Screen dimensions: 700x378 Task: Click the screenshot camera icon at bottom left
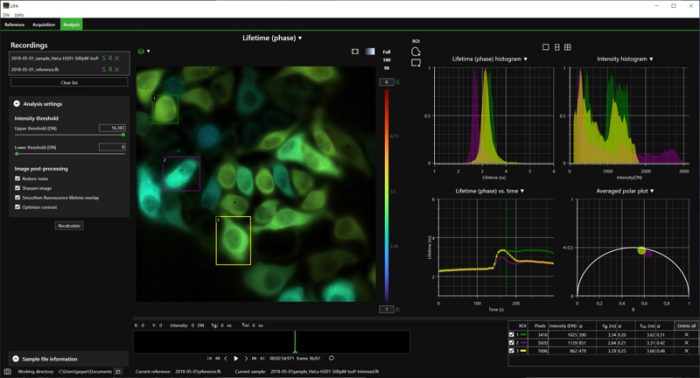[x=7, y=371]
